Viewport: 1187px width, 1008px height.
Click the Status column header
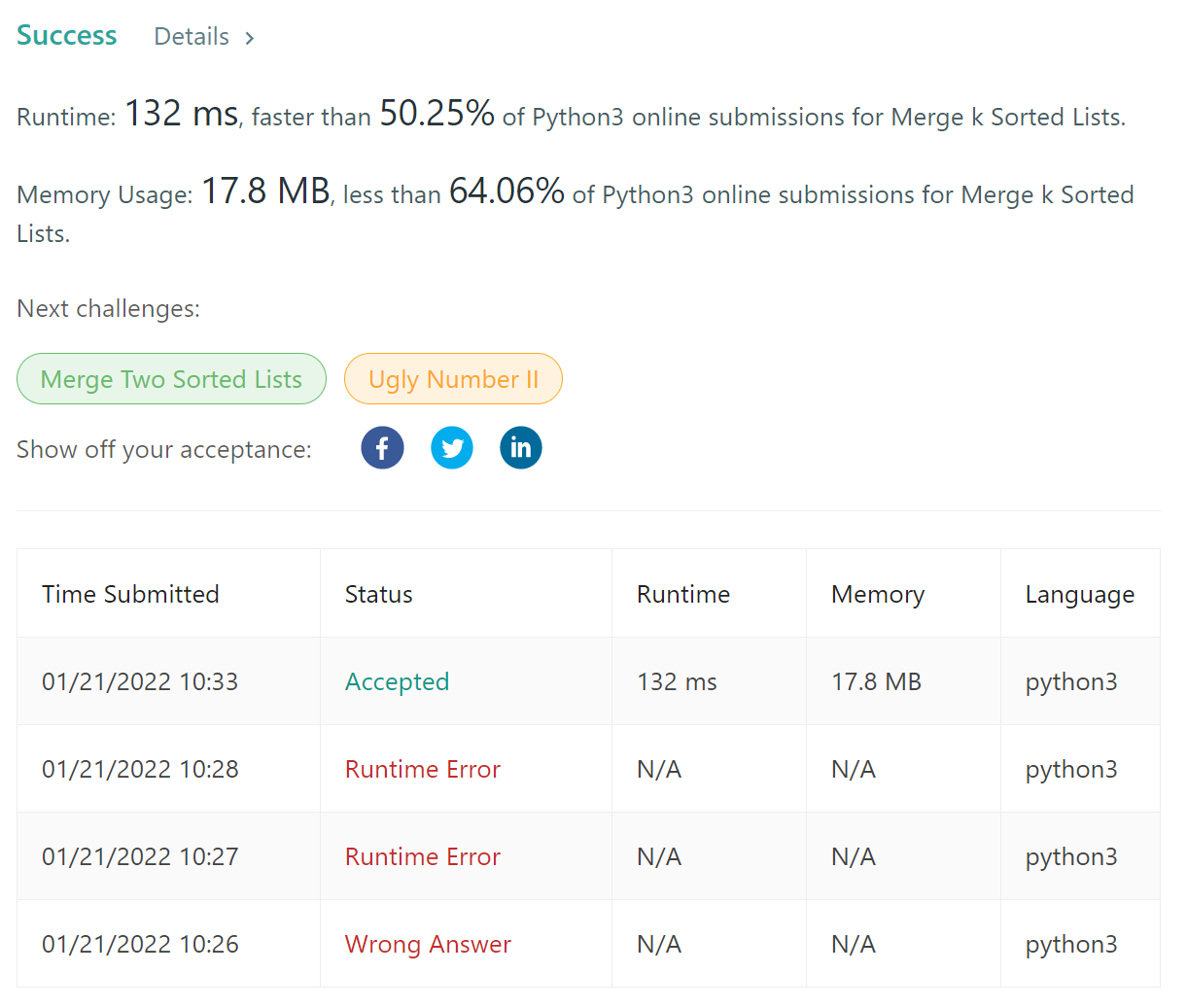(x=378, y=594)
